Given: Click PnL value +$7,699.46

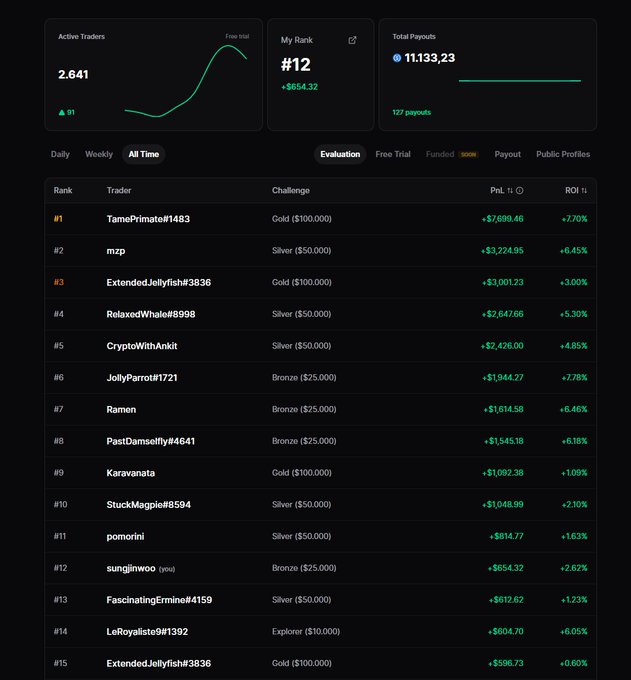Looking at the screenshot, I should [x=502, y=219].
